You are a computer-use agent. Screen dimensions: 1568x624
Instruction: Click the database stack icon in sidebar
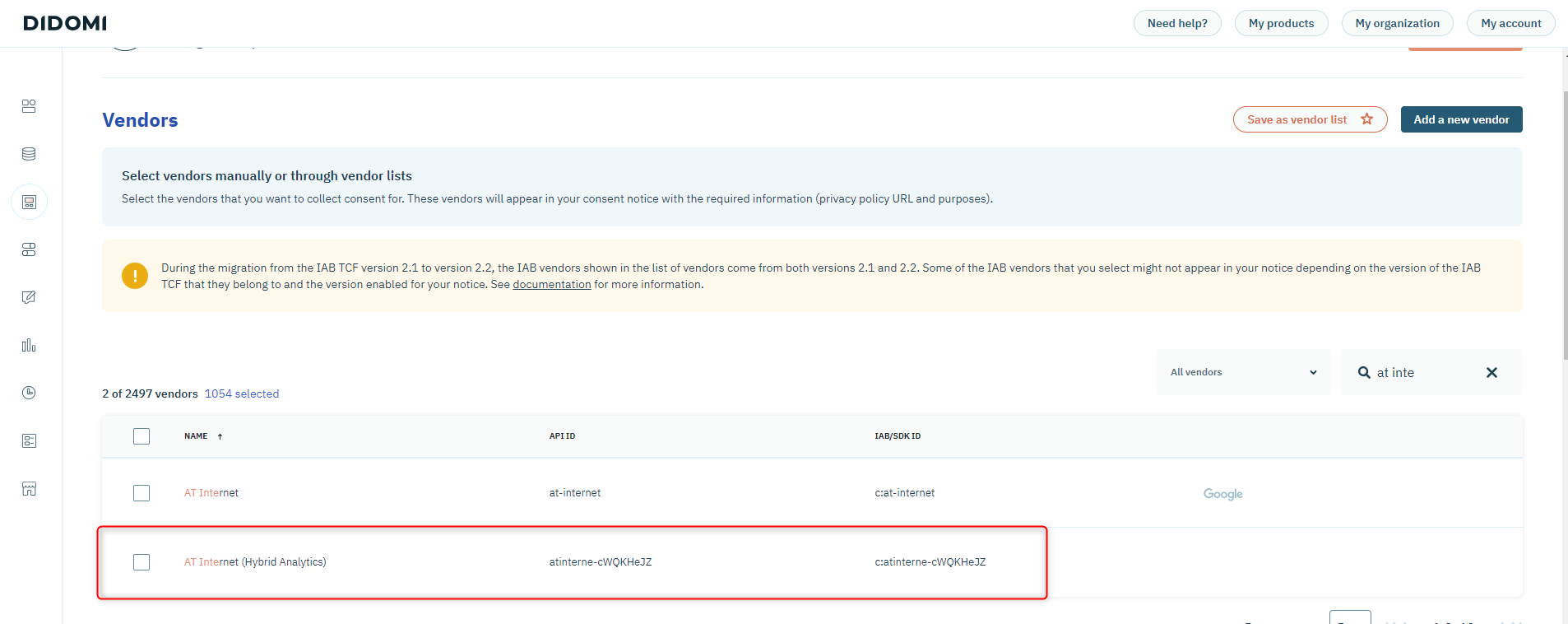coord(29,154)
